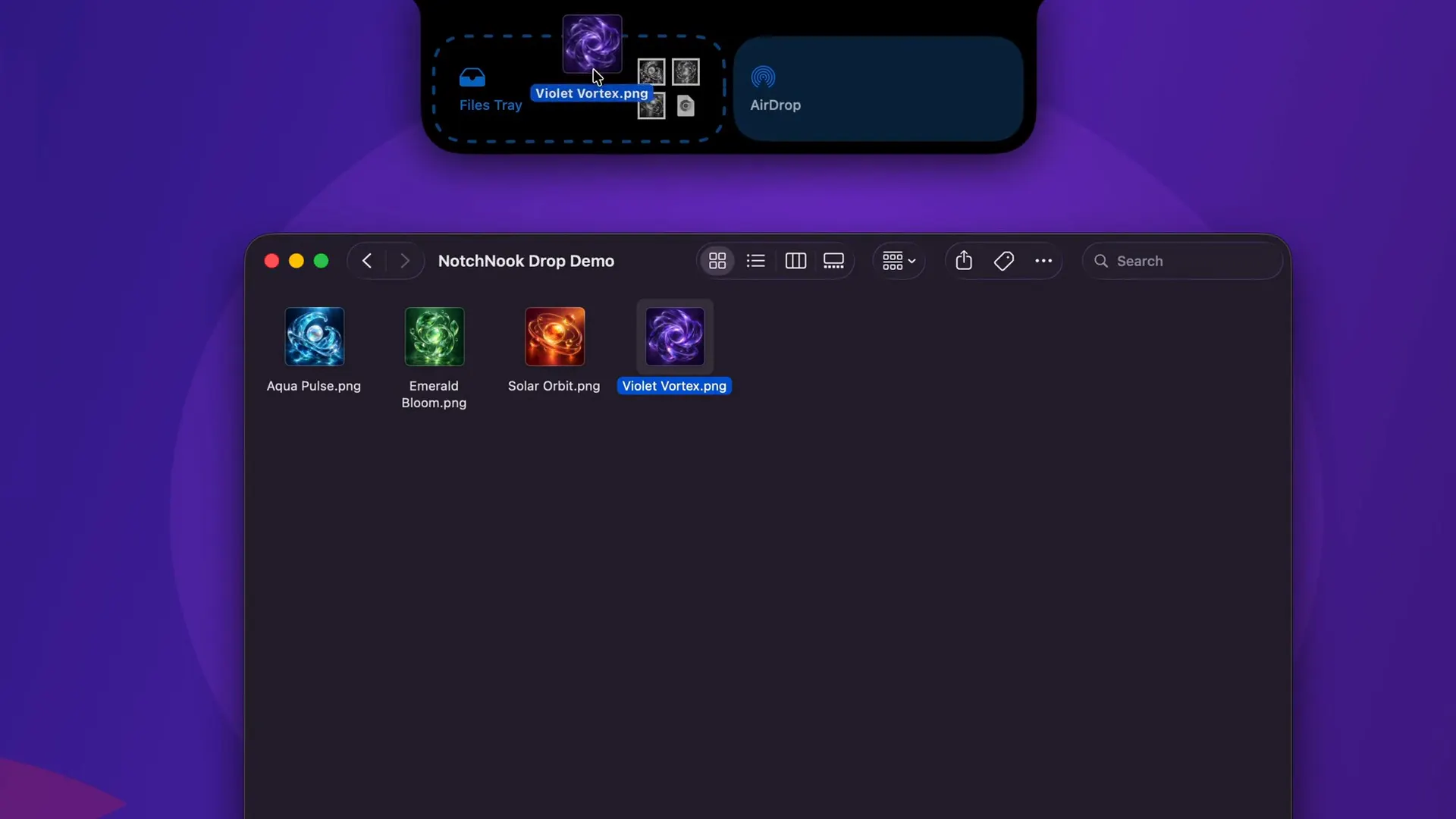Click the Search field in Finder
Viewport: 1456px width, 819px height.
[x=1181, y=261]
